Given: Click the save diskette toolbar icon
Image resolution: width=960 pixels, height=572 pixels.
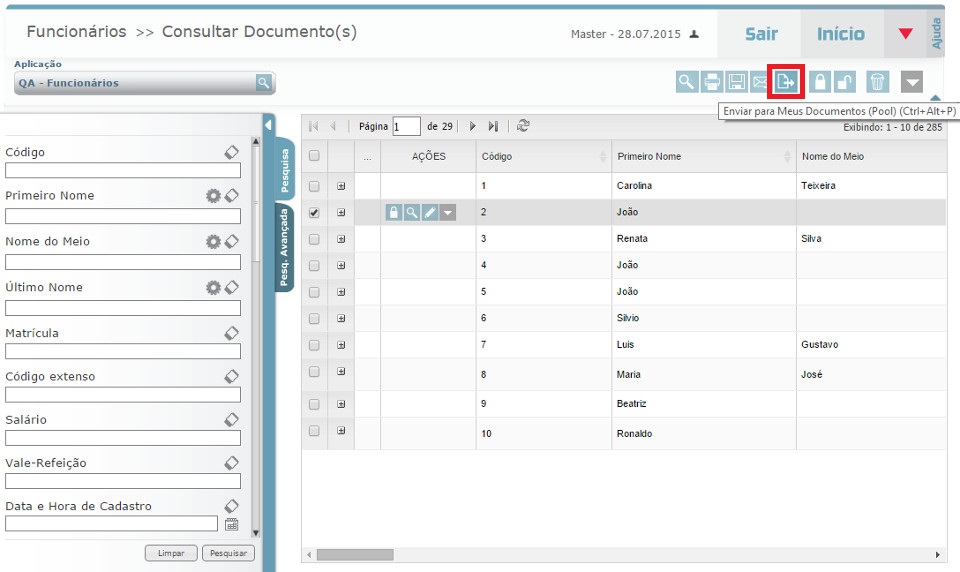Looking at the screenshot, I should 737,81.
